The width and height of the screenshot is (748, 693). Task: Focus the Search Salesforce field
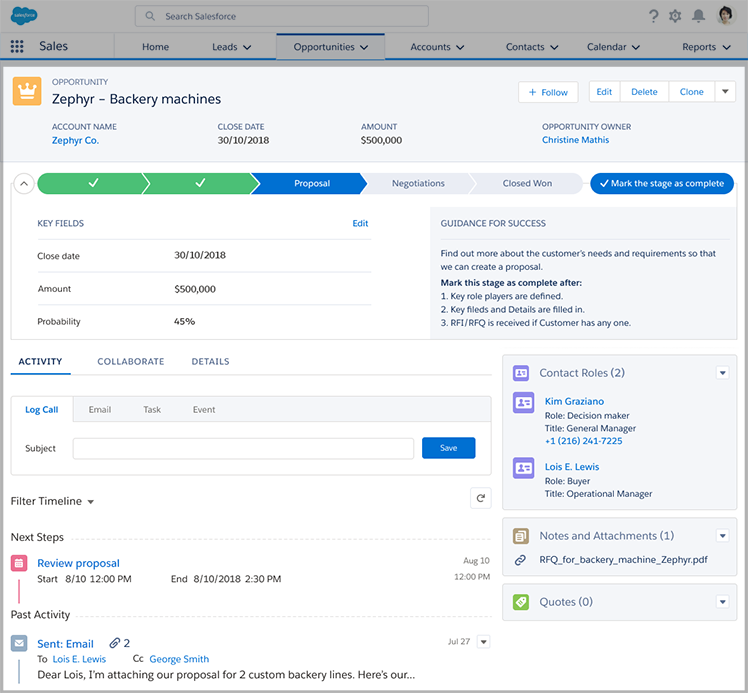281,16
